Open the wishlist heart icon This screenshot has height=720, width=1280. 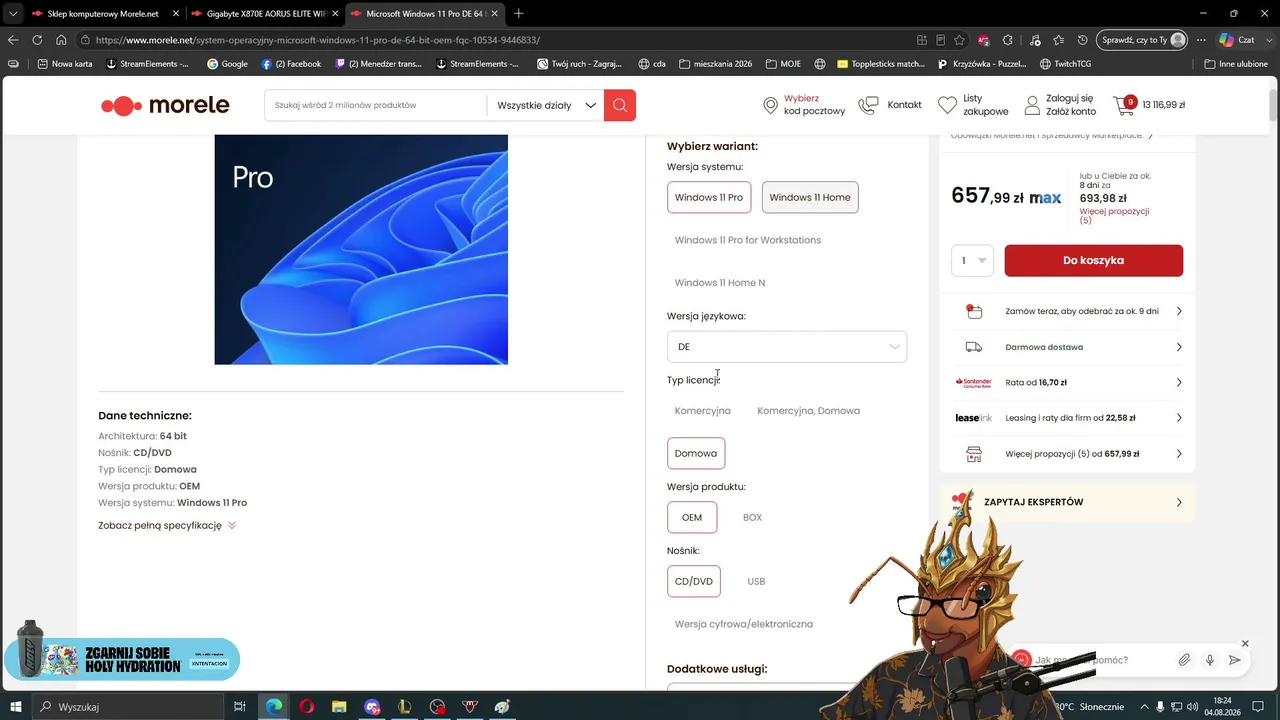tap(947, 105)
